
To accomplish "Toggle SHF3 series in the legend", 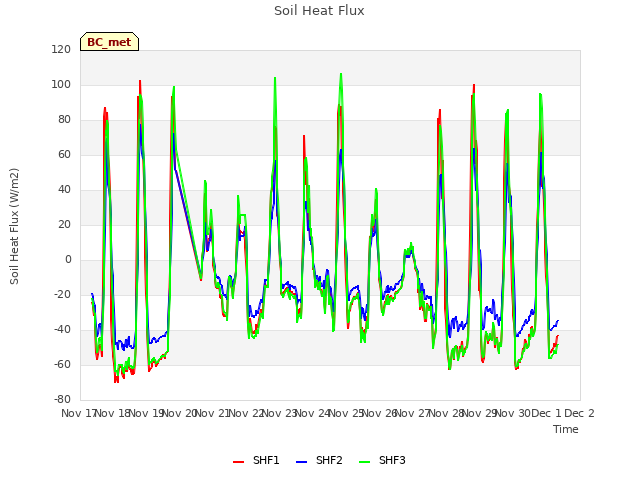I will point(382,460).
